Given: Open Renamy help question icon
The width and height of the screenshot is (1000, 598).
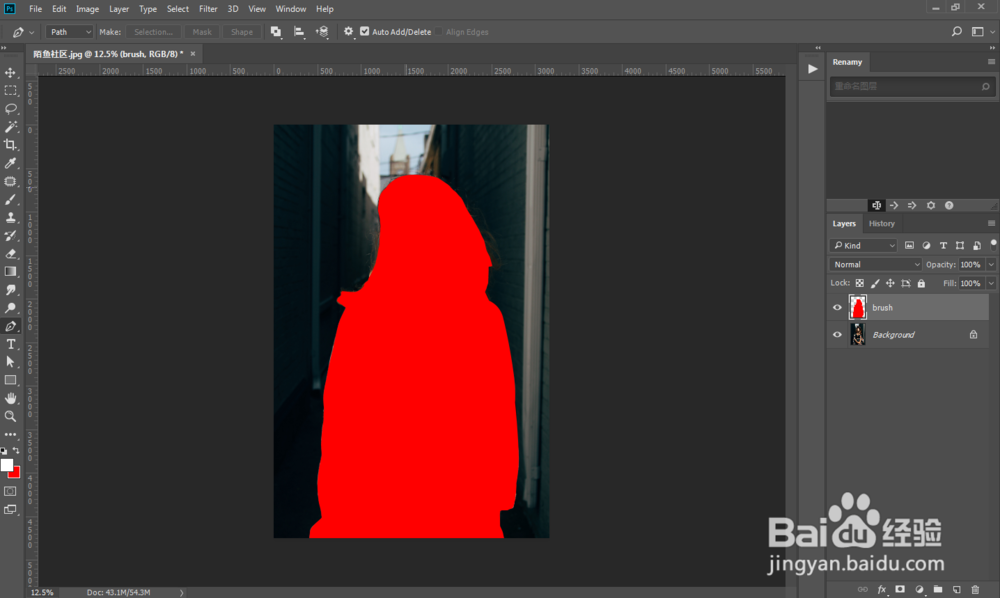Looking at the screenshot, I should click(949, 205).
